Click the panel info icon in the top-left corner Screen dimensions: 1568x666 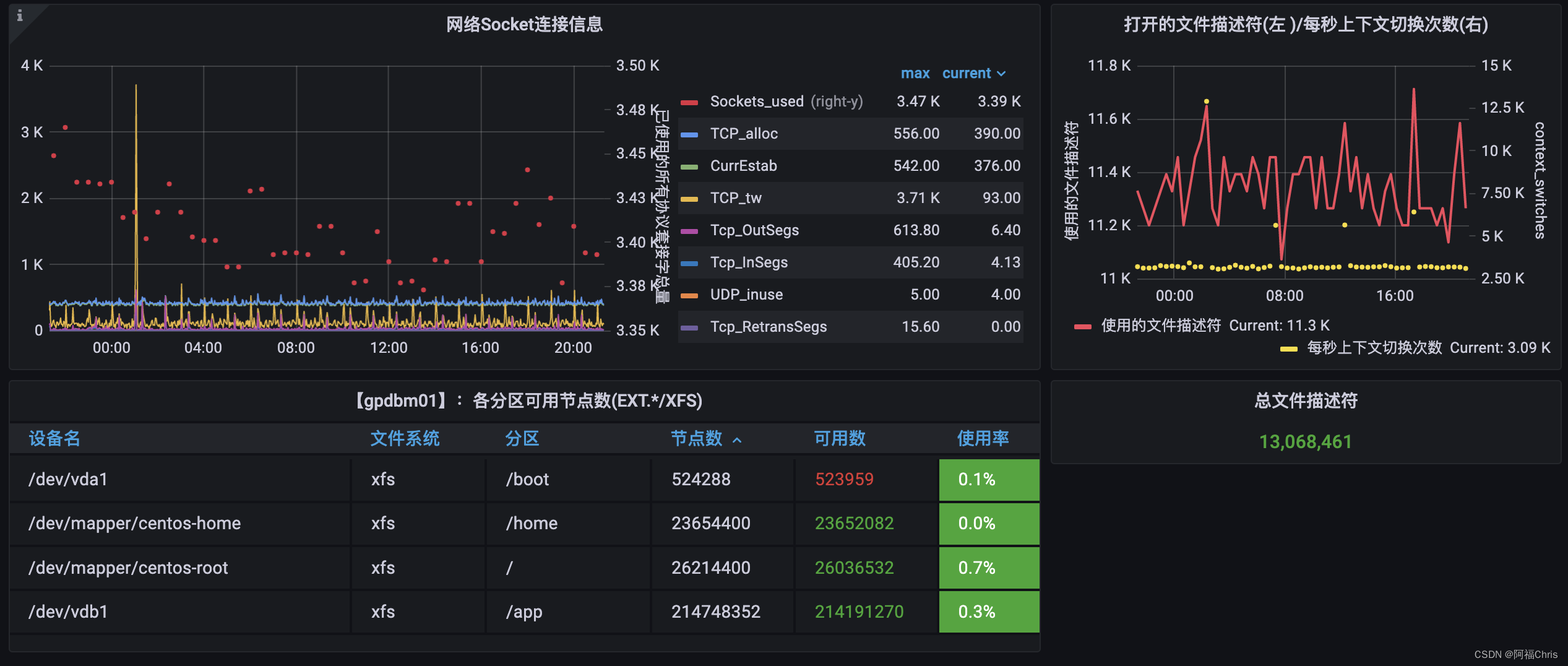(x=20, y=15)
